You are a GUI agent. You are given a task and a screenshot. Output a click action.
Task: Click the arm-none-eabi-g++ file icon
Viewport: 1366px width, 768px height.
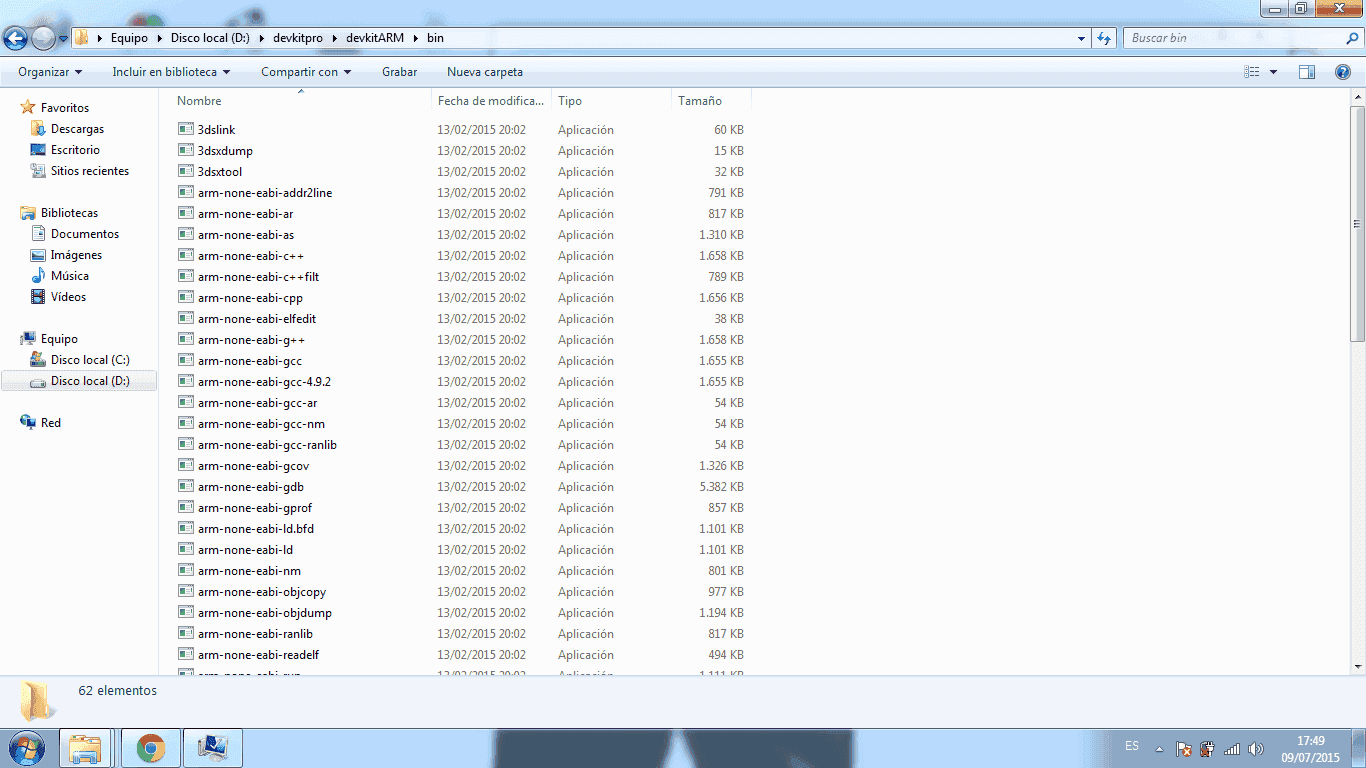point(186,339)
